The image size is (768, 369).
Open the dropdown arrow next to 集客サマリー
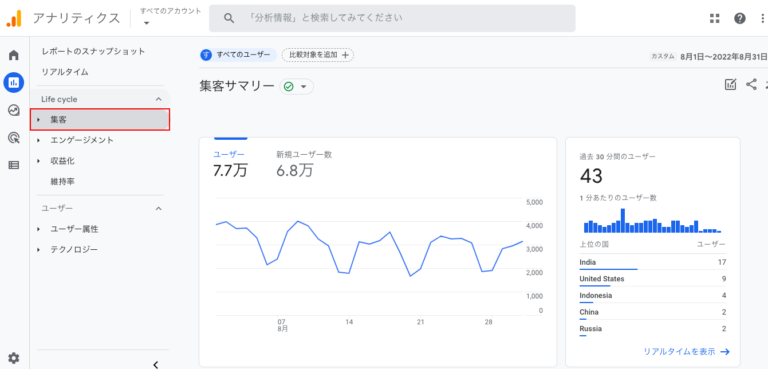click(303, 87)
